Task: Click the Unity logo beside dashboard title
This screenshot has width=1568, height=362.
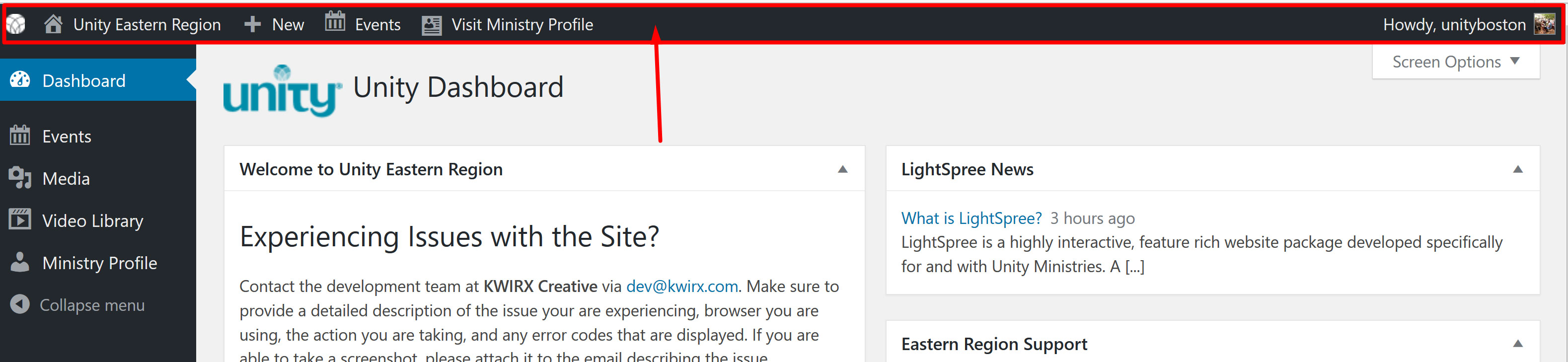Action: click(283, 91)
